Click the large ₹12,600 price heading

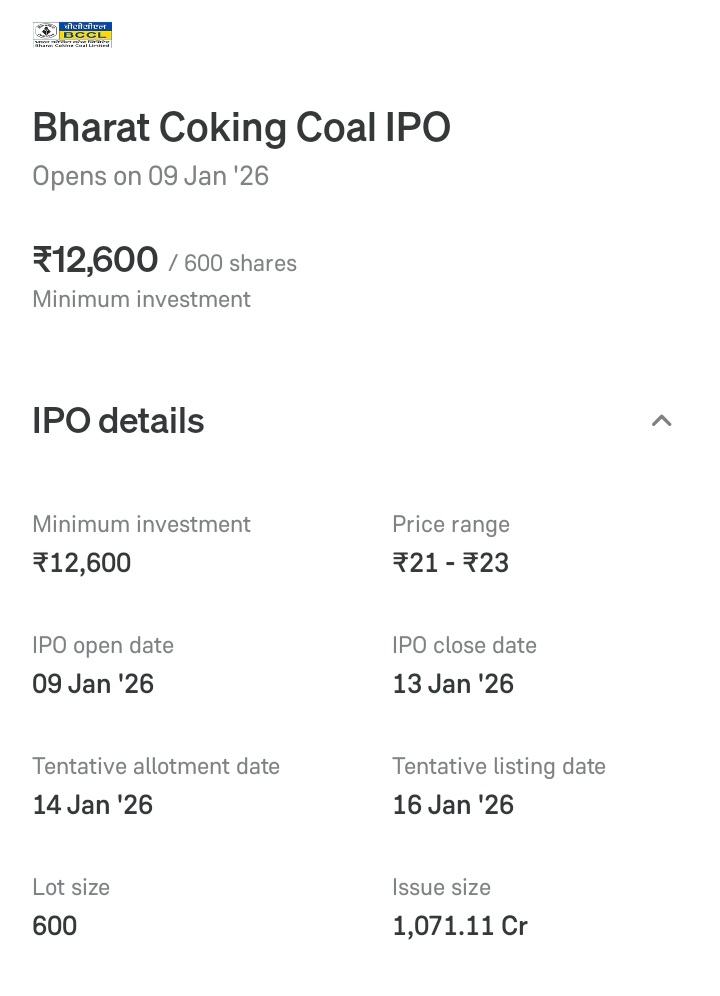pos(95,260)
